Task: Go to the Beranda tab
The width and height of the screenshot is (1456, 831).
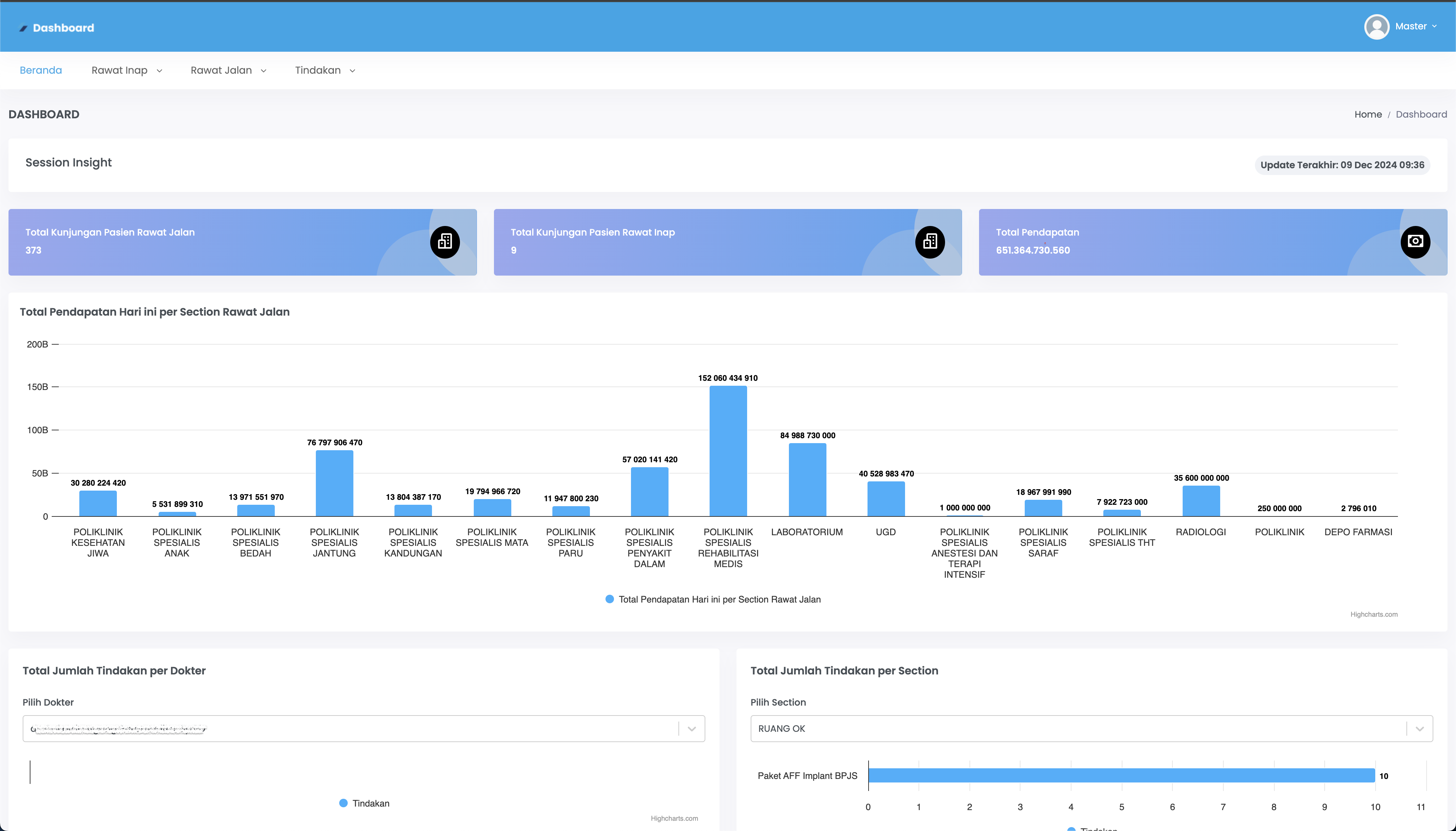Action: click(x=40, y=70)
